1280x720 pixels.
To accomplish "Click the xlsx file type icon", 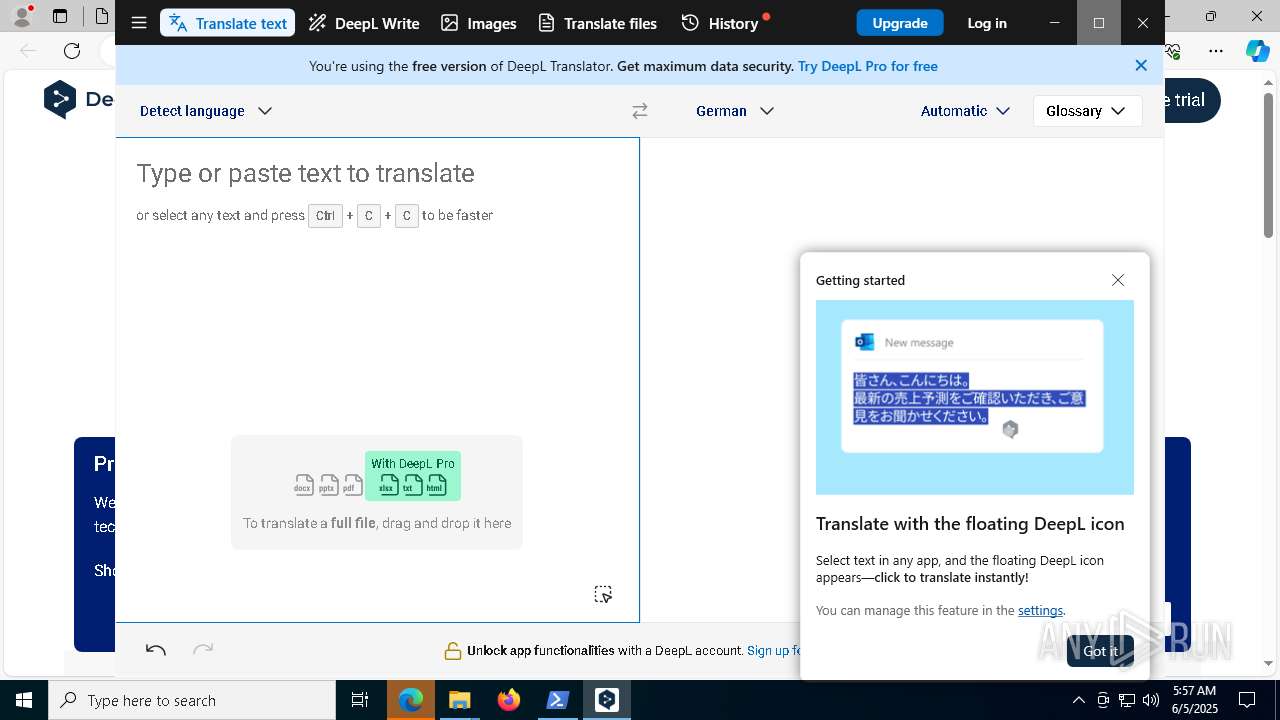I will tap(388, 485).
